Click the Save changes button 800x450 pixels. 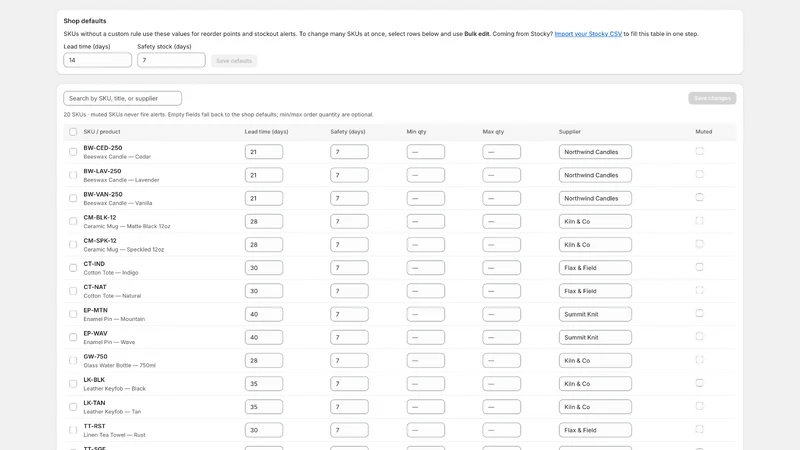(x=712, y=98)
